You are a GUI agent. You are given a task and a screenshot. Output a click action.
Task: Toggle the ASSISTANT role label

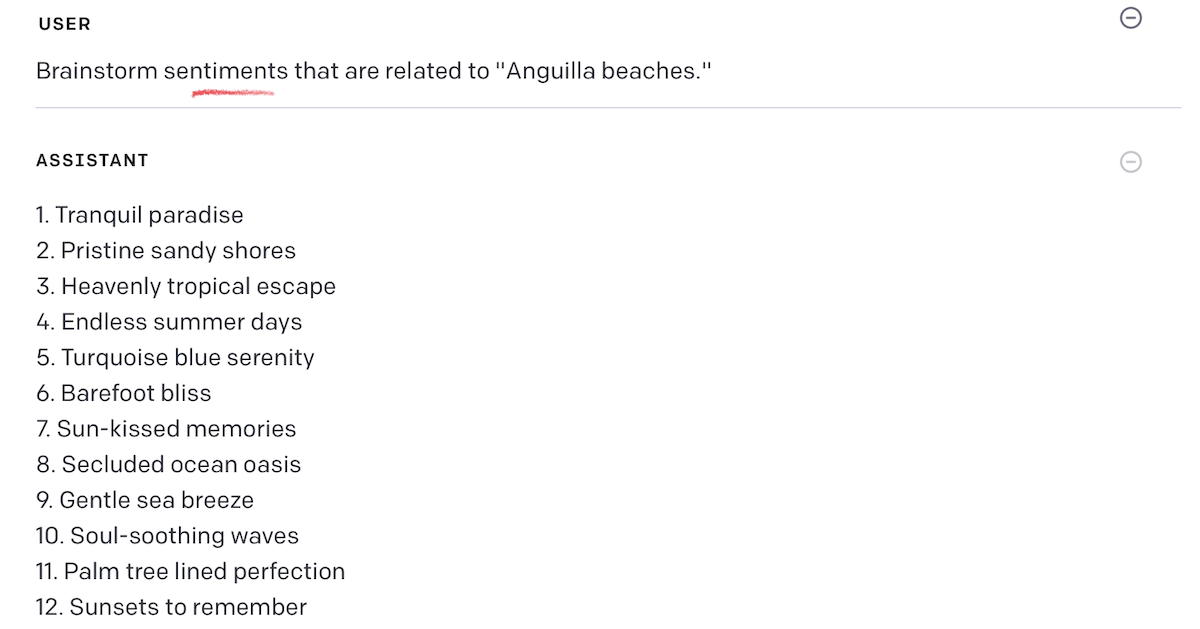coord(92,160)
